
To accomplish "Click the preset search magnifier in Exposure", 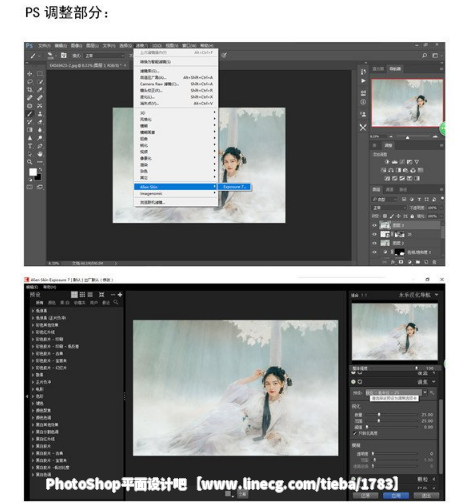I will click(116, 302).
